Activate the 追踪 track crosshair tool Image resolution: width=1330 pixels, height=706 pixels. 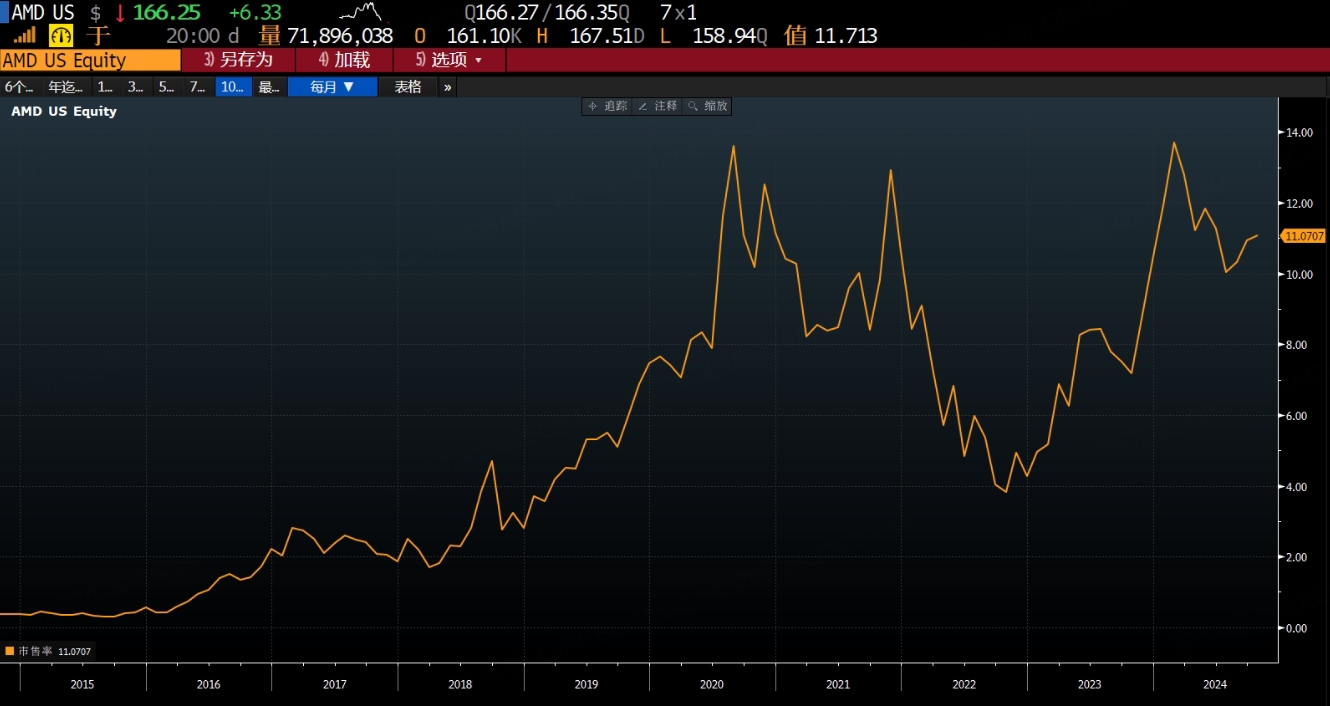click(607, 106)
